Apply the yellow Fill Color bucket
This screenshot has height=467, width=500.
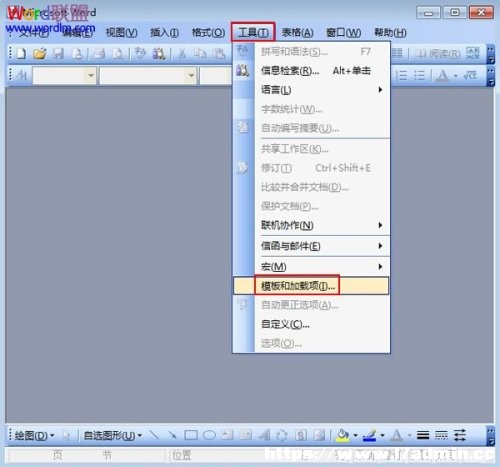click(343, 435)
